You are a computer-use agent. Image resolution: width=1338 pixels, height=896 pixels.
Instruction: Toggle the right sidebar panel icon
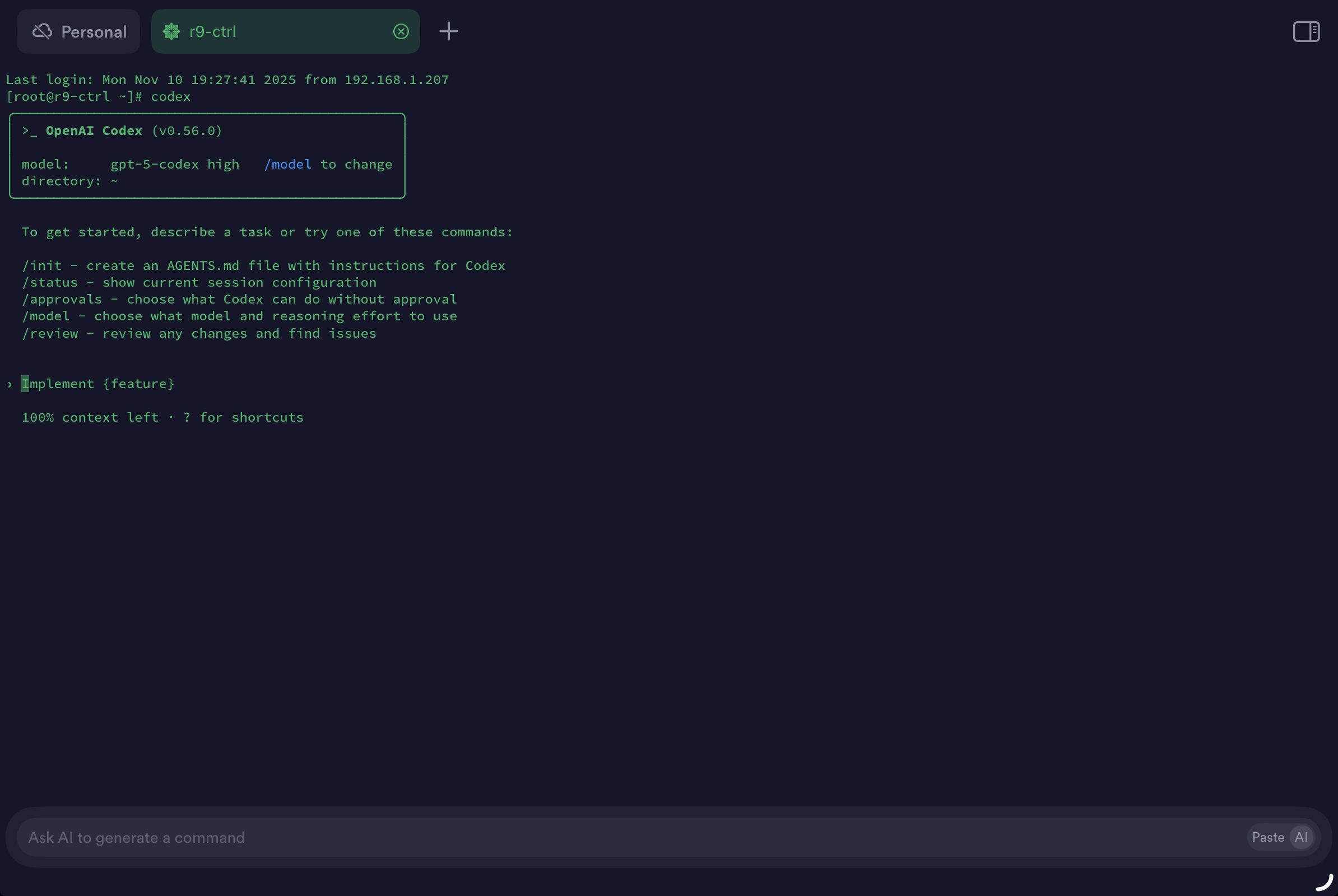pyautogui.click(x=1306, y=31)
